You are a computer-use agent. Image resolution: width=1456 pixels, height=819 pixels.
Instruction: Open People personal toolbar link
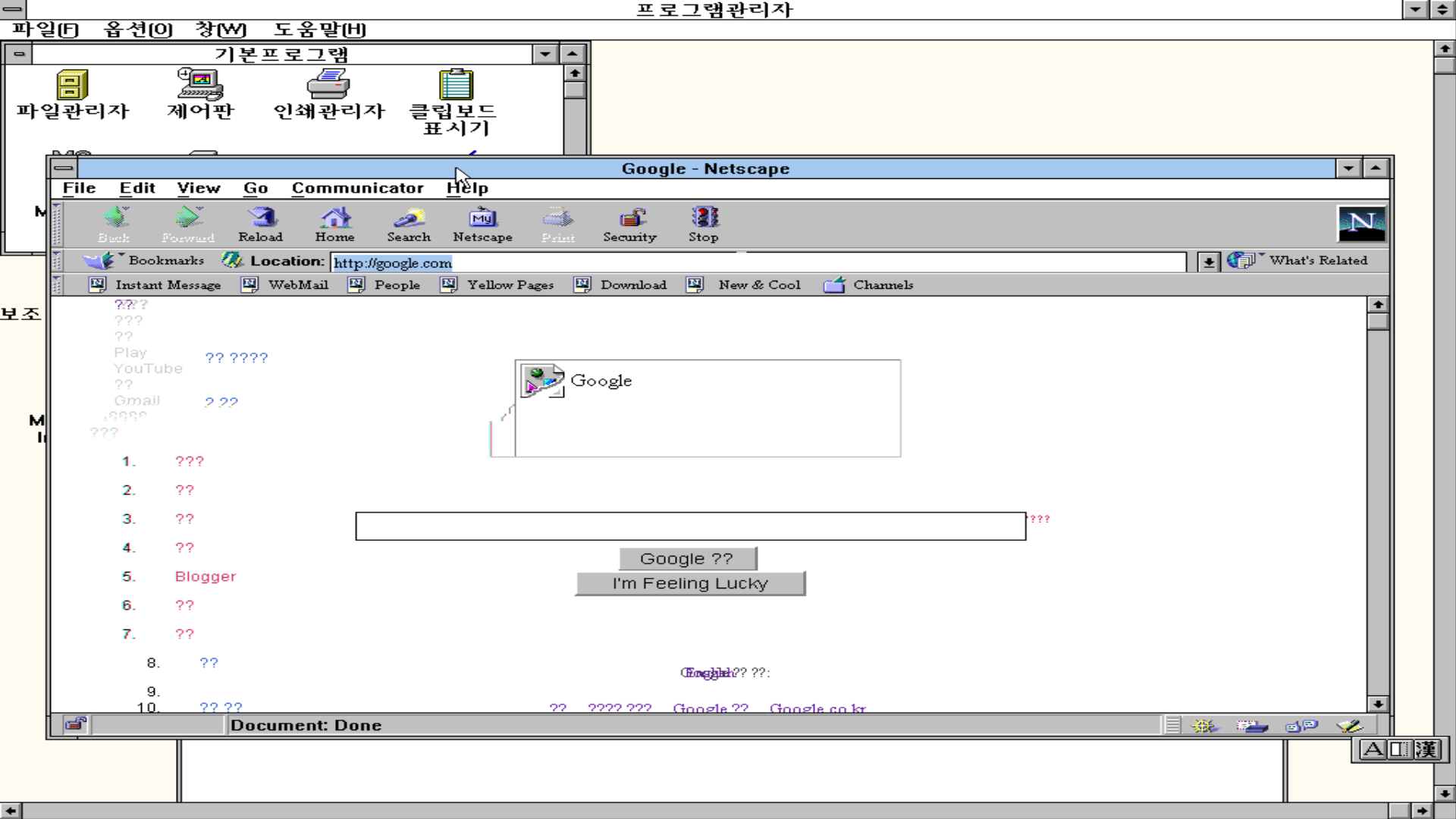[384, 284]
